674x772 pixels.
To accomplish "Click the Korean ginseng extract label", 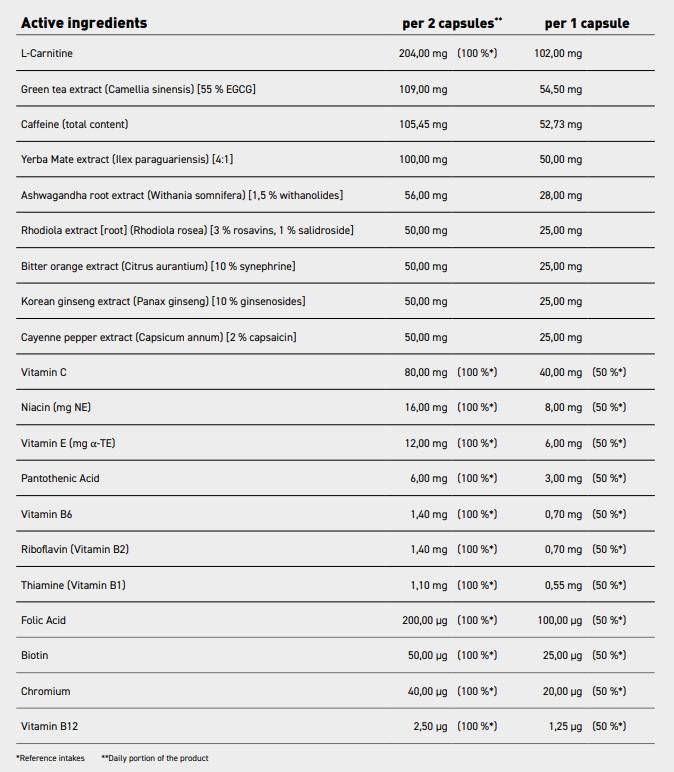I will pos(163,301).
